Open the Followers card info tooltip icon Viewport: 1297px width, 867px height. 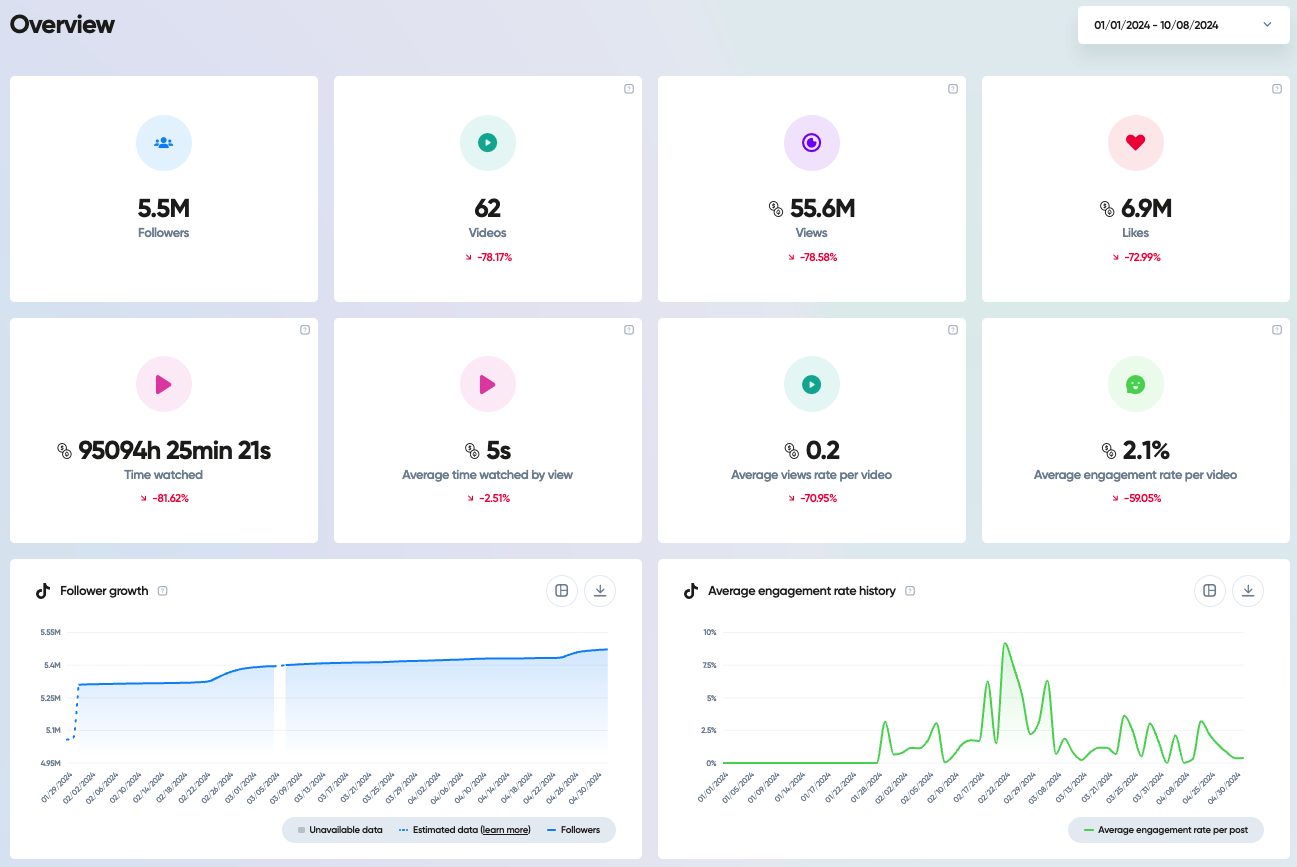305,89
